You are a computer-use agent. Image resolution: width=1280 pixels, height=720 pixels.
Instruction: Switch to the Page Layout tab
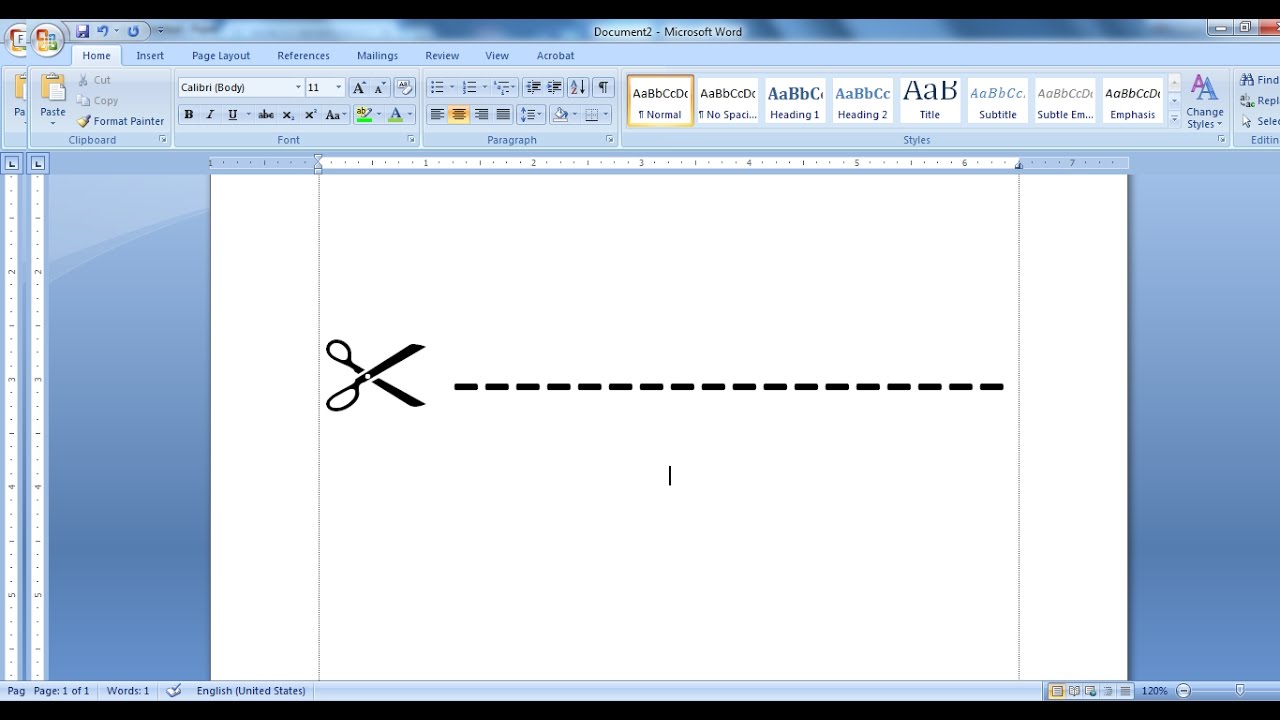tap(221, 56)
